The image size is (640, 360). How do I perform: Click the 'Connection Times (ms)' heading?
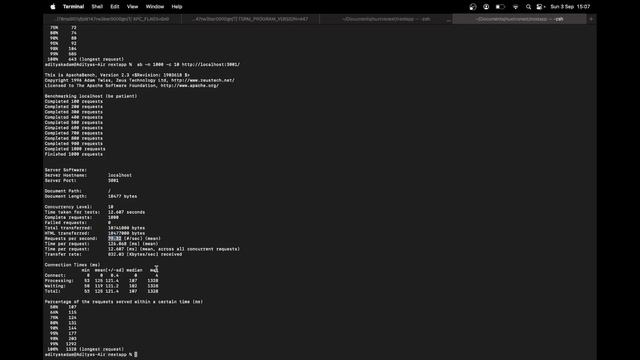[x=72, y=265]
